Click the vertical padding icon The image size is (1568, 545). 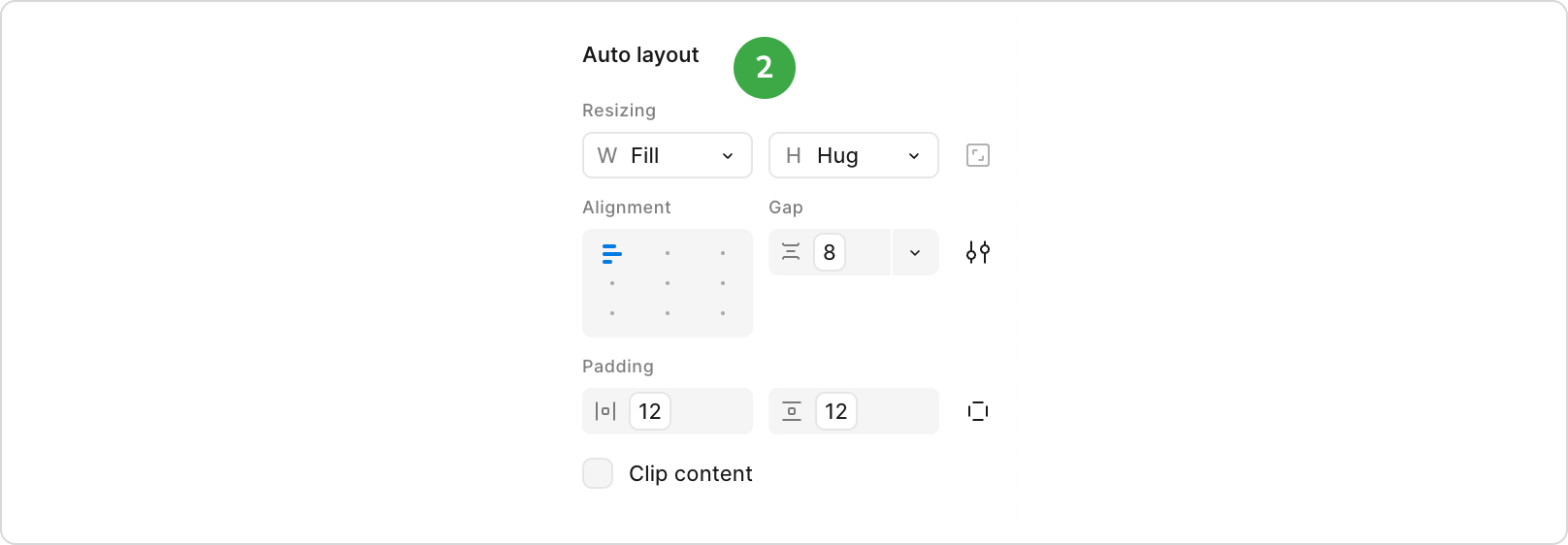(792, 411)
